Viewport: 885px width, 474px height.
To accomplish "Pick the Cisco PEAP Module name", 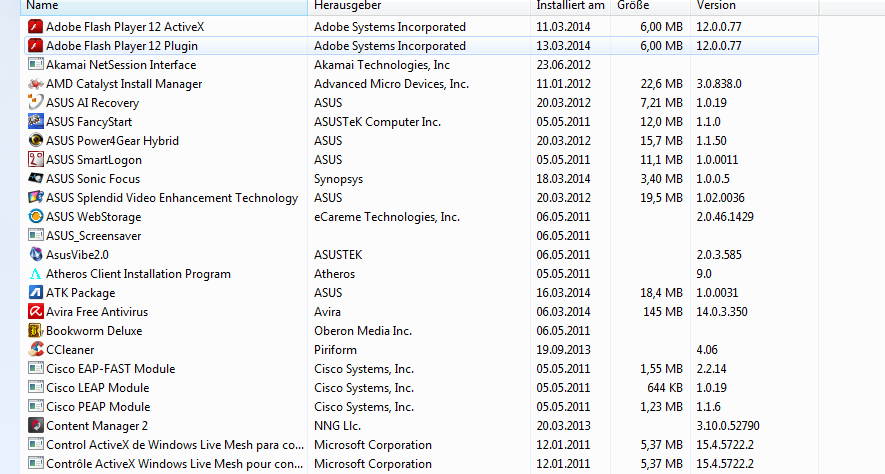I will point(98,407).
